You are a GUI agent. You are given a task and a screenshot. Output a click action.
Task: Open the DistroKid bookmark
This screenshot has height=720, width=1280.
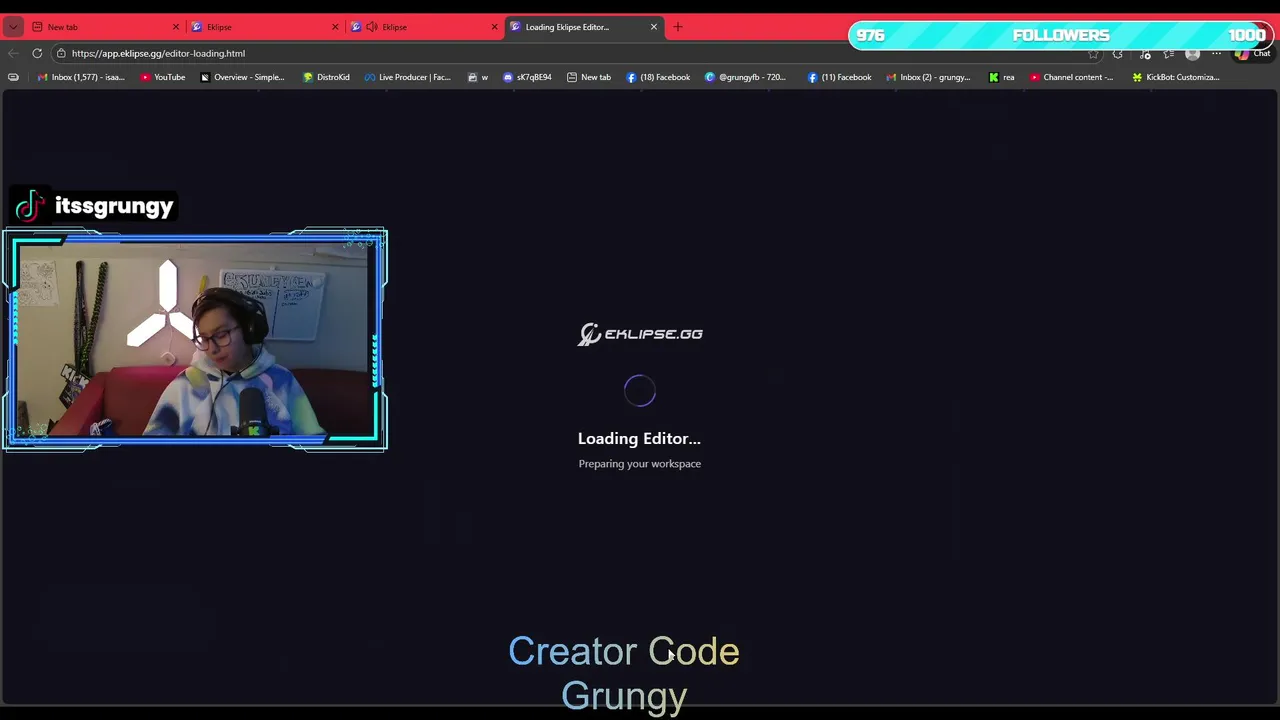coord(326,77)
